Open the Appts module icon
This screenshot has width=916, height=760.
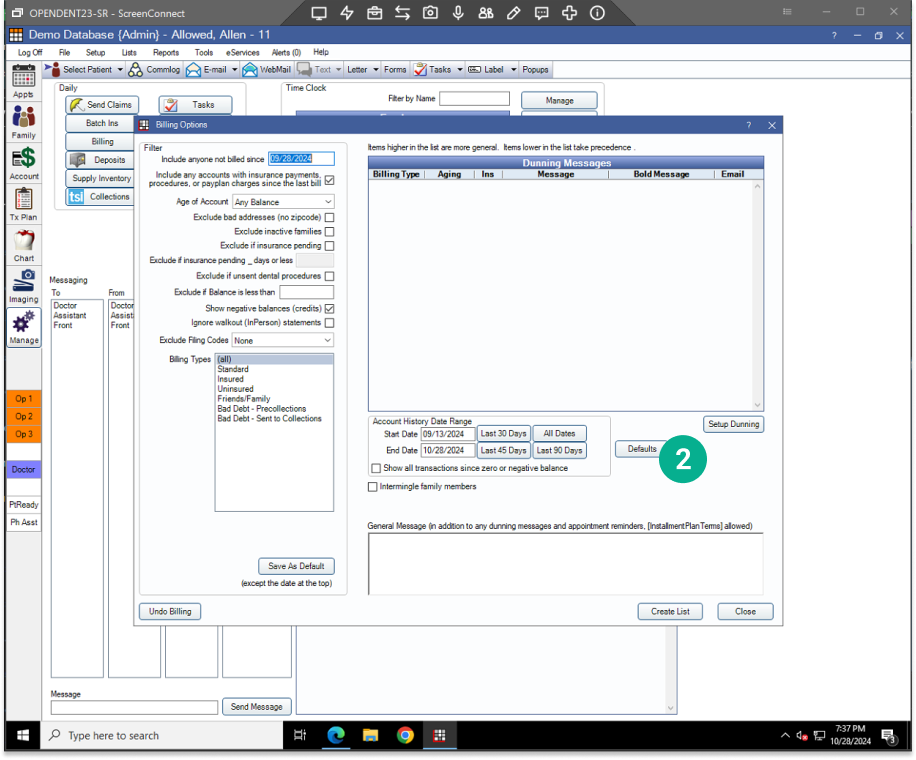[x=23, y=81]
